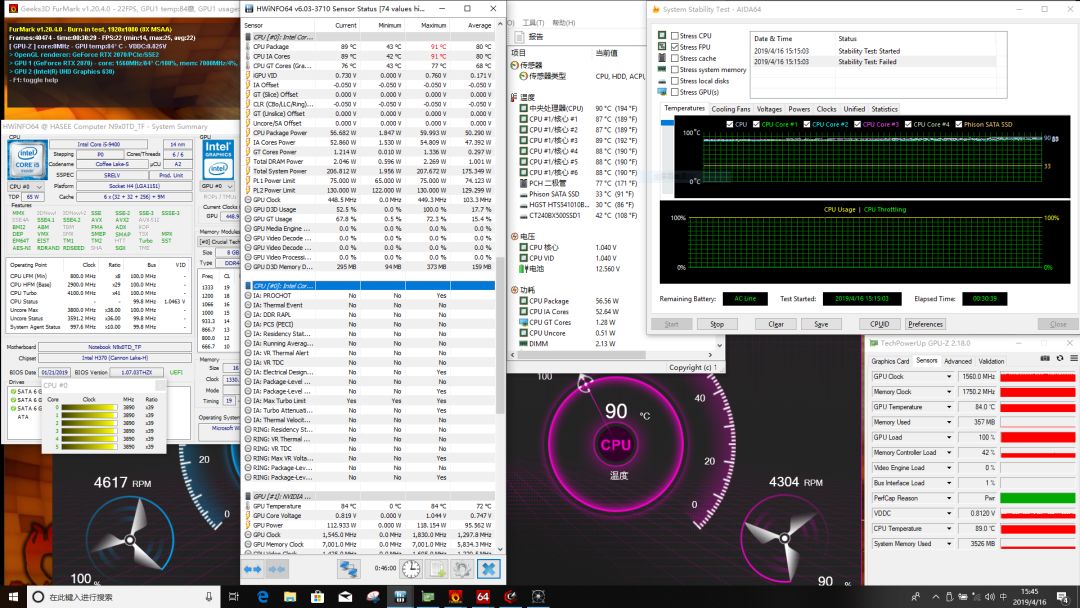Screen dimensions: 1080x608
Task: Open GPU Clock sensor dropdown in GPU-Z
Action: [x=948, y=377]
